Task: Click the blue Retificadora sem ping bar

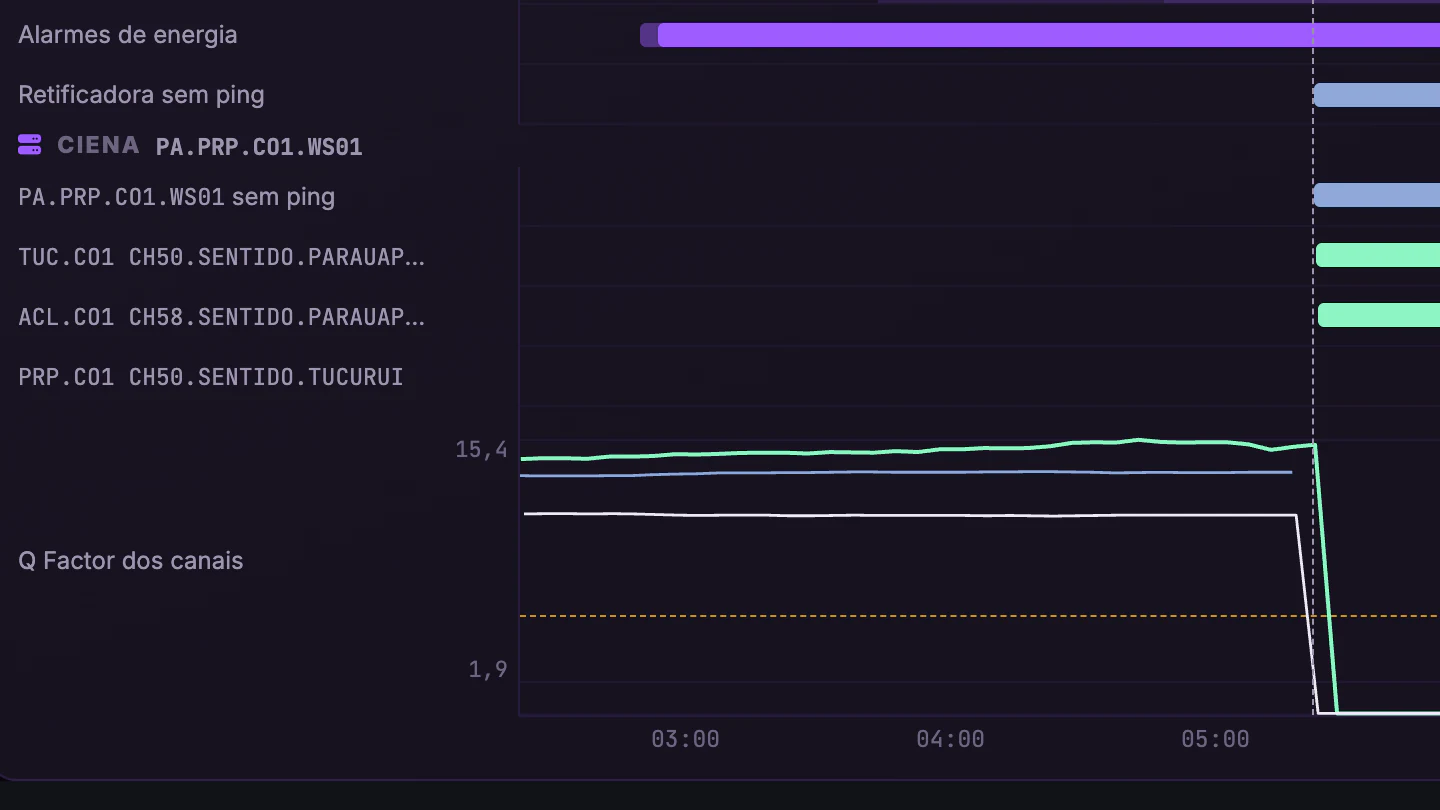Action: 1377,95
